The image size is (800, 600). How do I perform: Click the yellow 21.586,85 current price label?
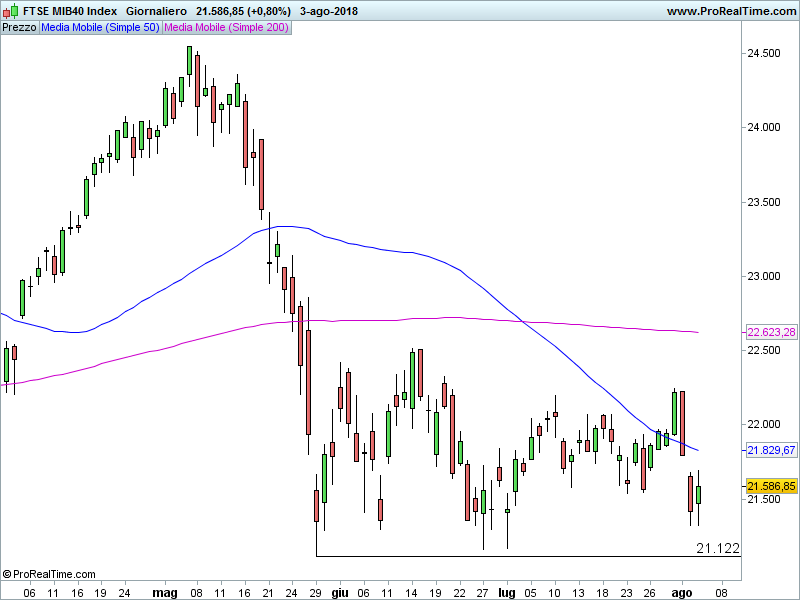point(771,486)
